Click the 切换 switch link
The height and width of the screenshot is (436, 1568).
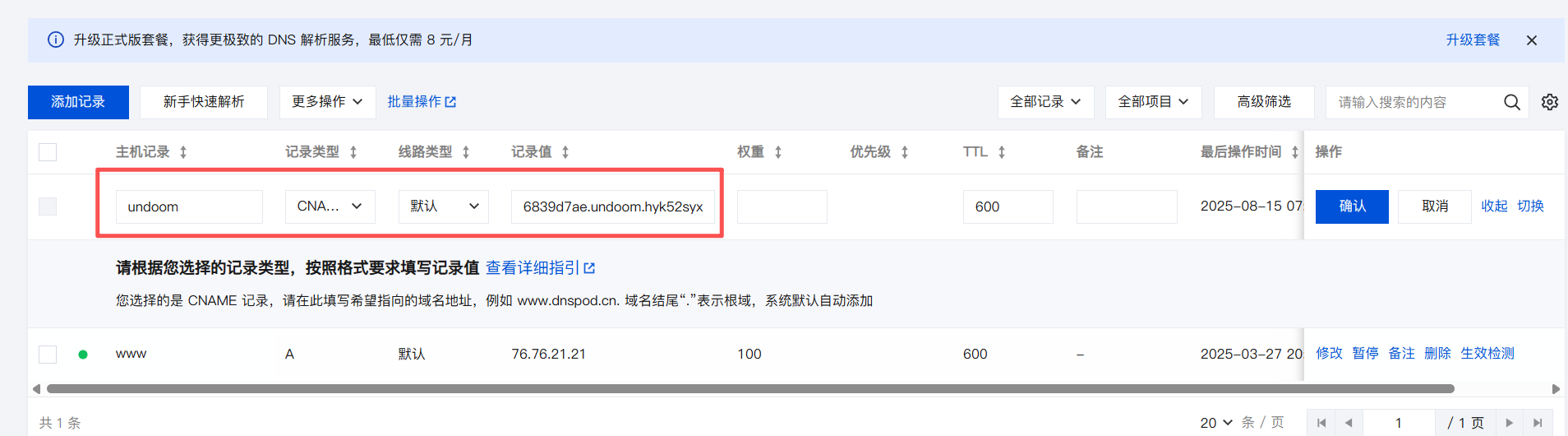(1530, 206)
